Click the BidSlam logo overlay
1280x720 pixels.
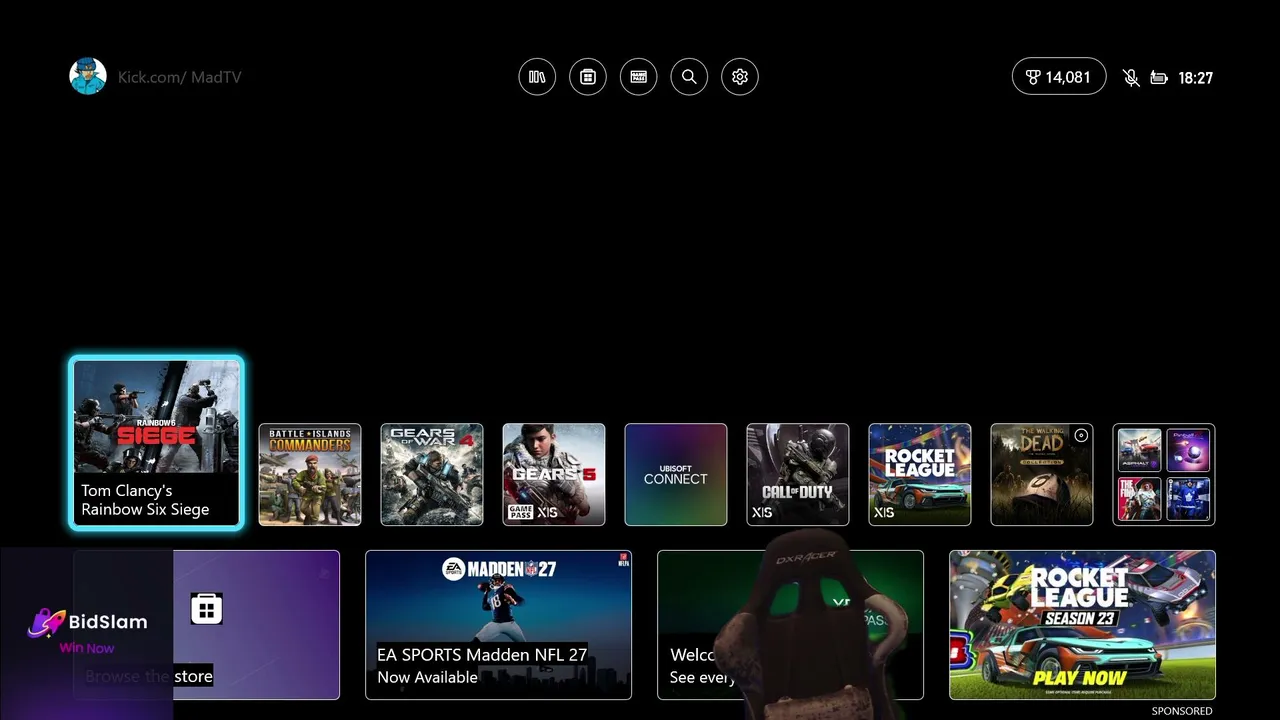(x=88, y=622)
